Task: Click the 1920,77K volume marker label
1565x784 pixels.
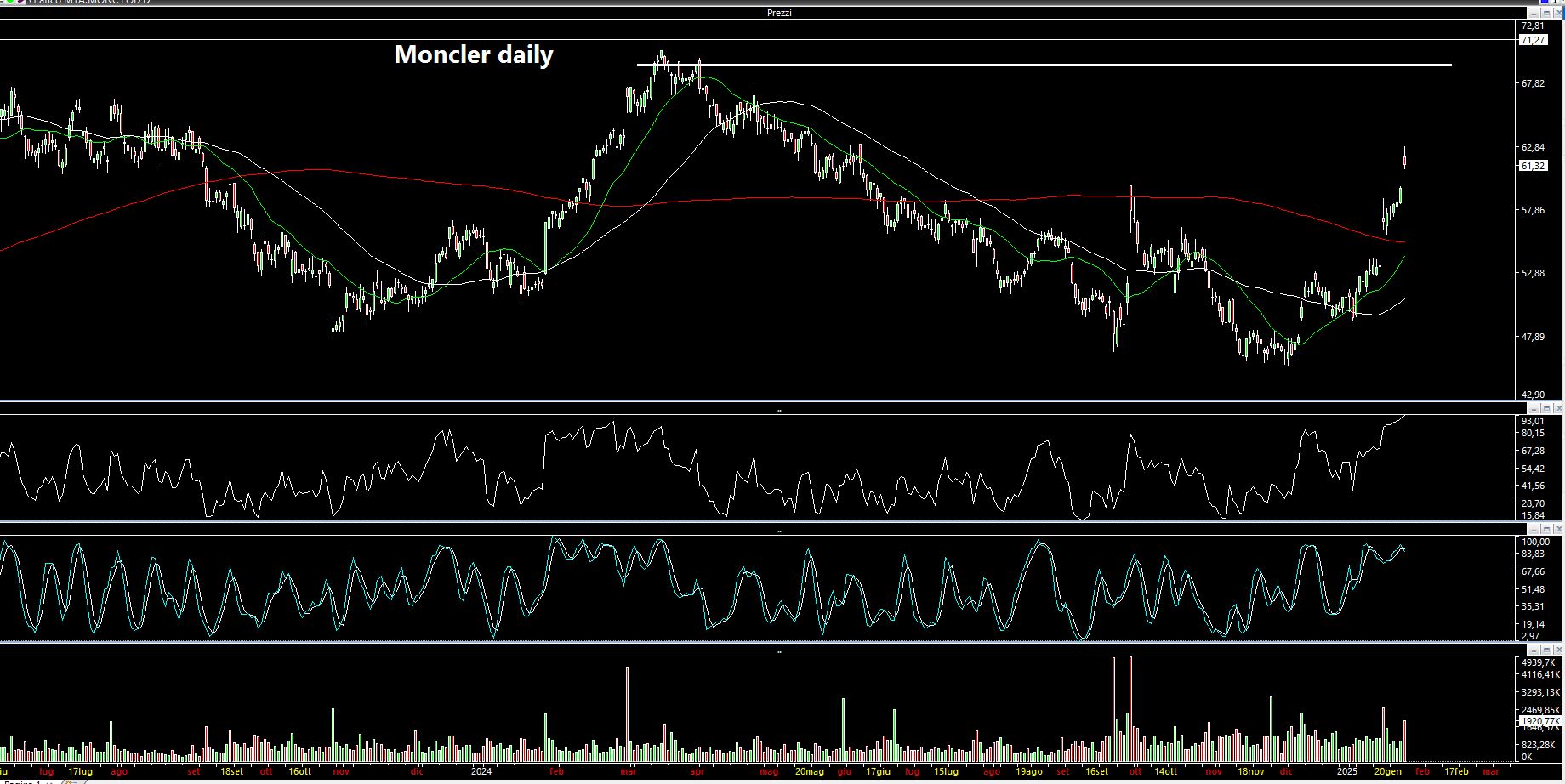Action: tap(1540, 721)
